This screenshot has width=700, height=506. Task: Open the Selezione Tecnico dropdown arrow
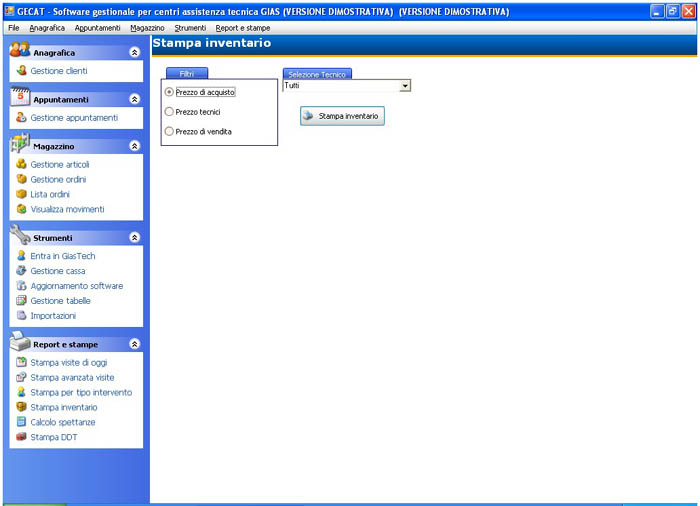tap(405, 85)
